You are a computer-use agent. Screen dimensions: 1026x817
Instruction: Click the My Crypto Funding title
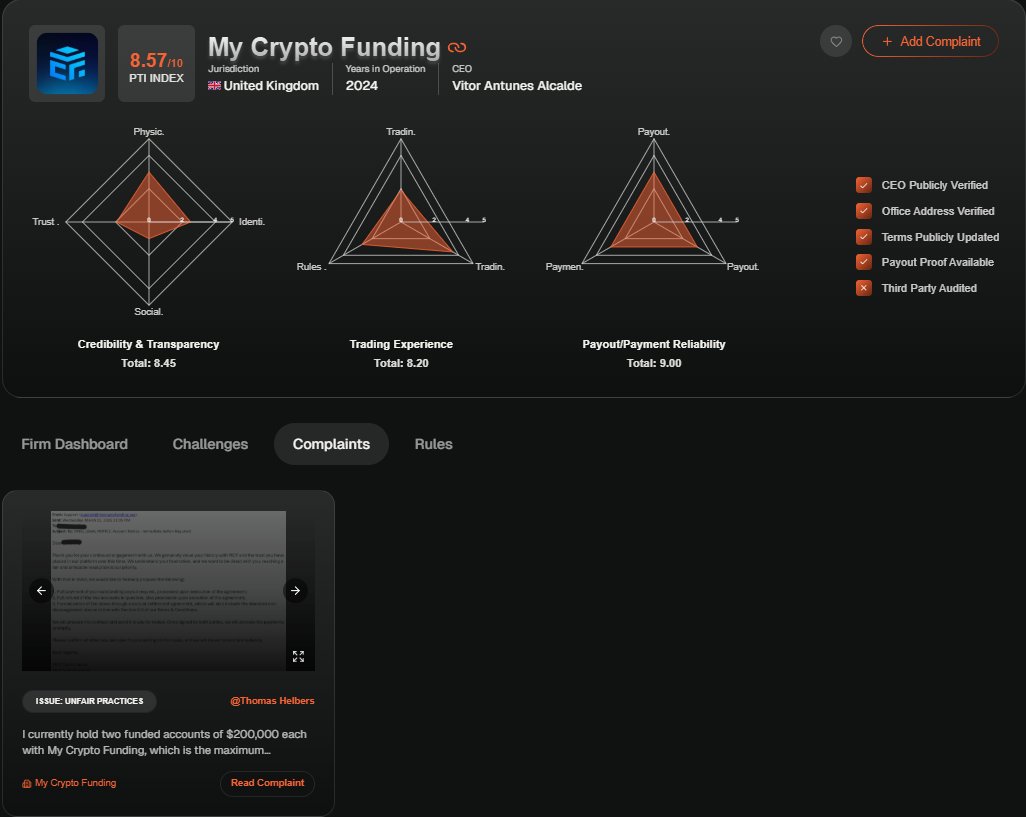[x=324, y=47]
